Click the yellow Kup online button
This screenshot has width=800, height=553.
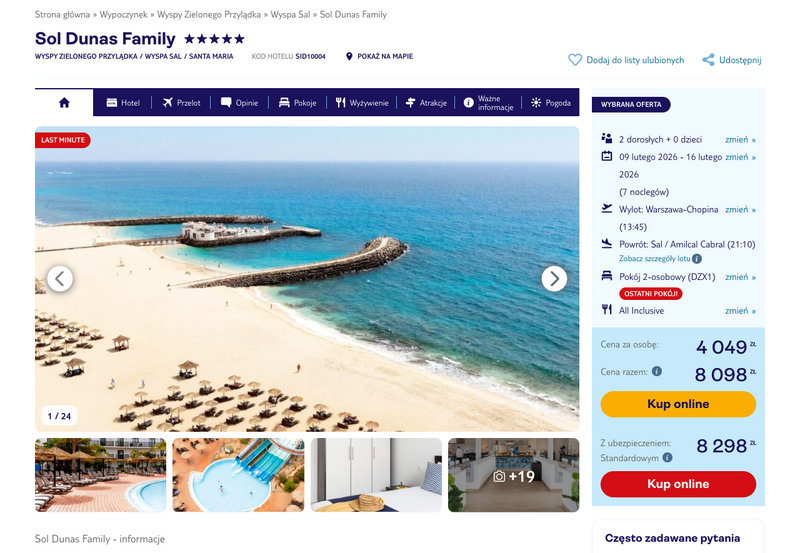coord(678,404)
